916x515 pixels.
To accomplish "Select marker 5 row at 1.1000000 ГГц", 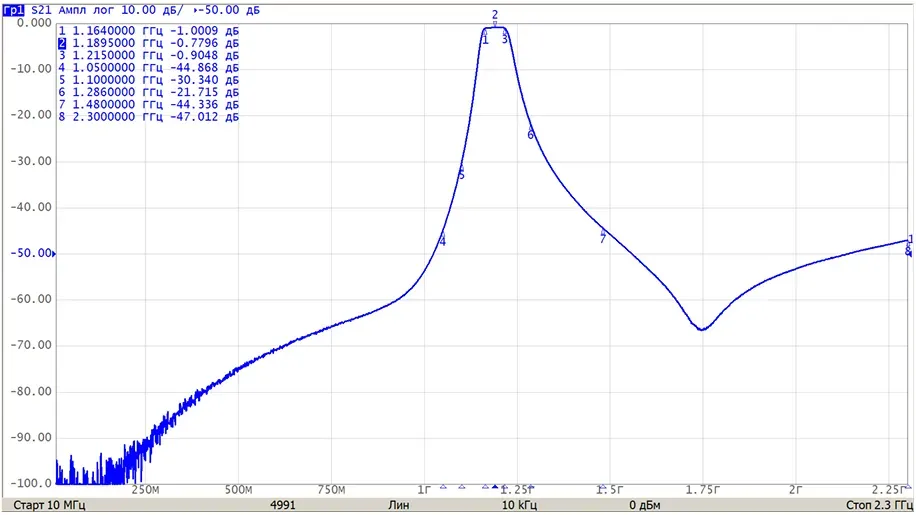I will click(149, 79).
